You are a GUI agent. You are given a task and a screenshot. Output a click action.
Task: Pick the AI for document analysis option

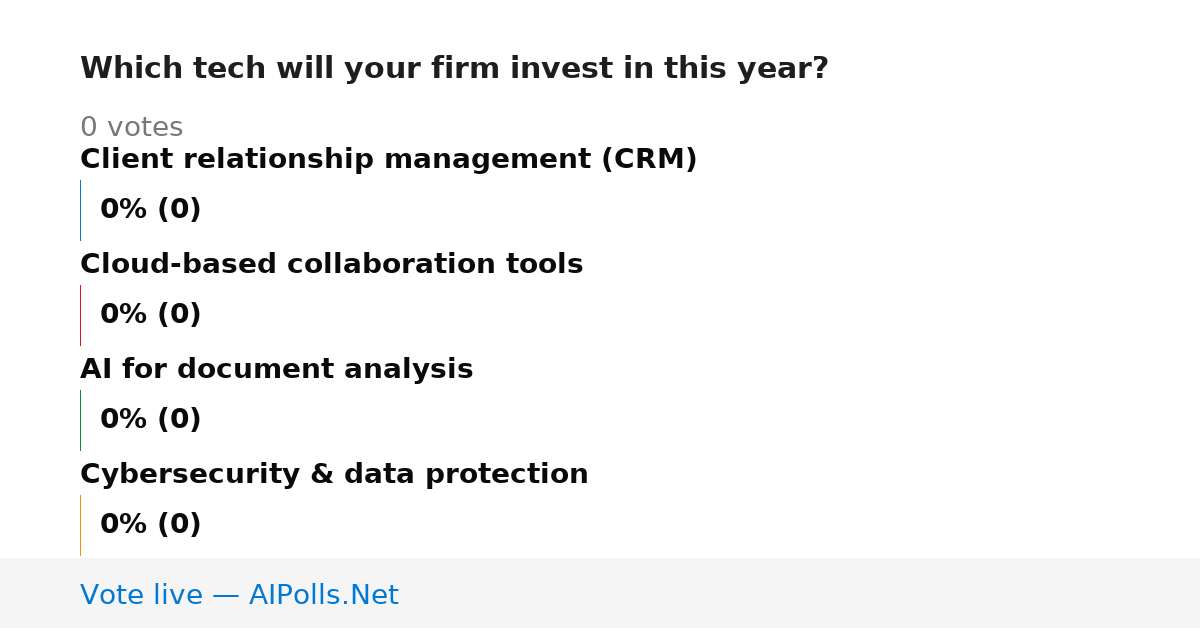pyautogui.click(x=276, y=370)
